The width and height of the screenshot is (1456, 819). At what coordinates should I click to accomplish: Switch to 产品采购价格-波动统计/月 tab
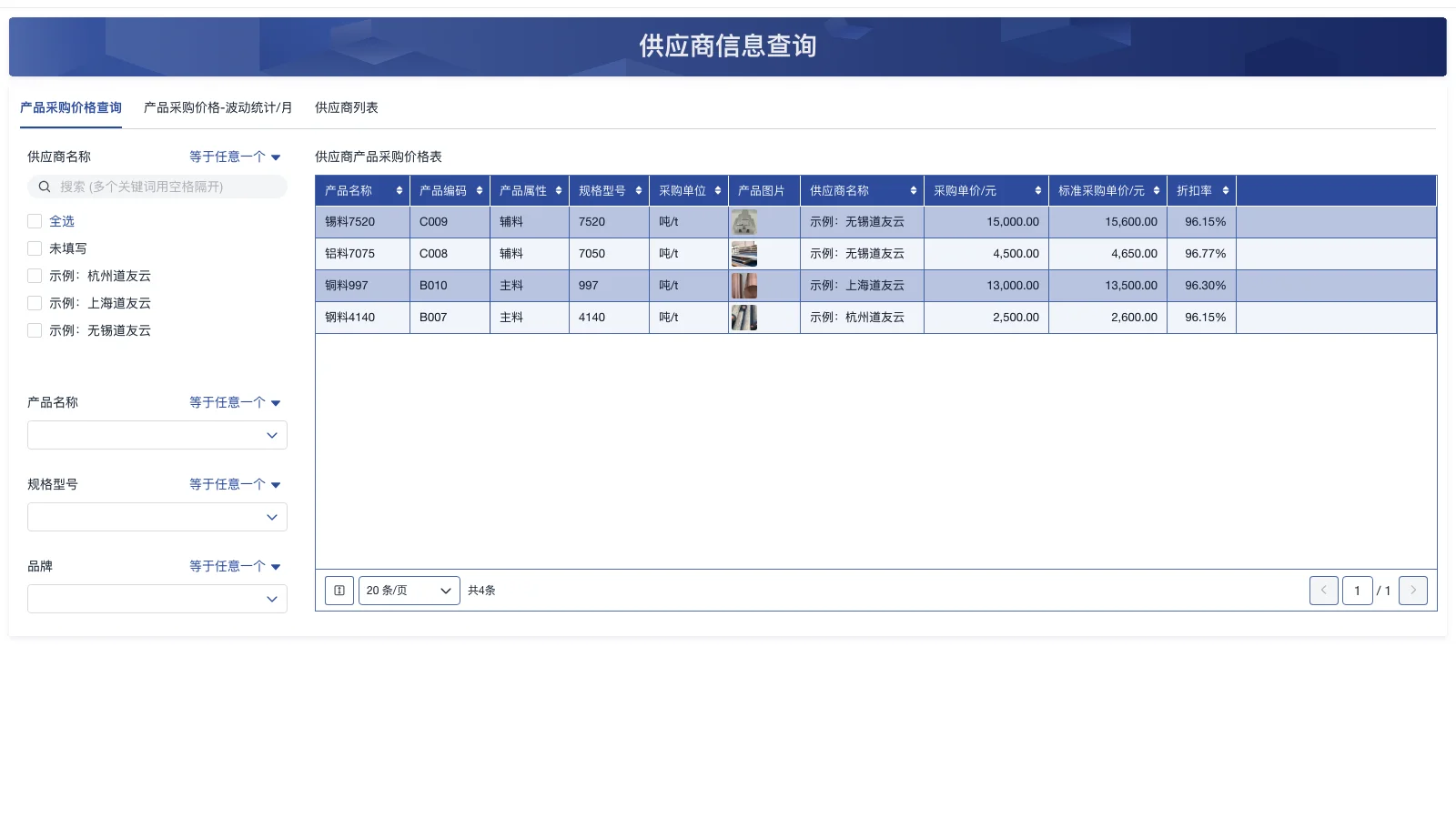(217, 107)
